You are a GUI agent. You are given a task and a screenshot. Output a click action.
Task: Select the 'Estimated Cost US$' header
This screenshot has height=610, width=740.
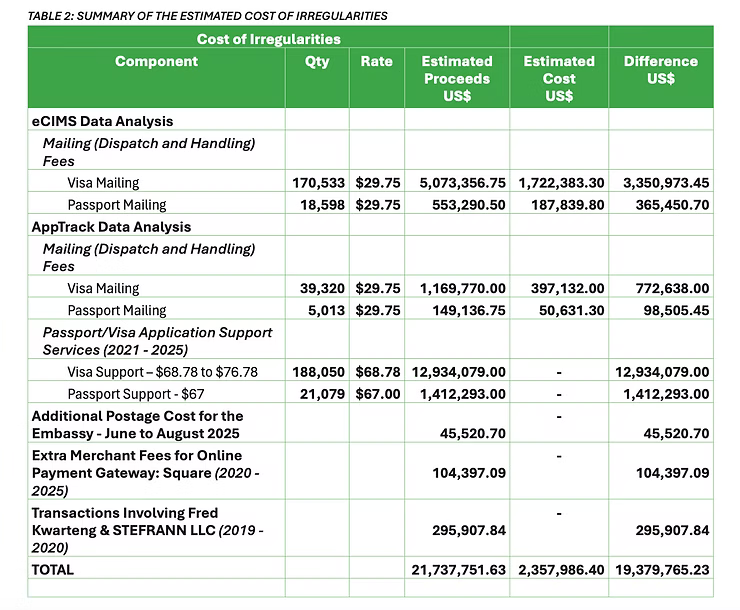click(559, 78)
